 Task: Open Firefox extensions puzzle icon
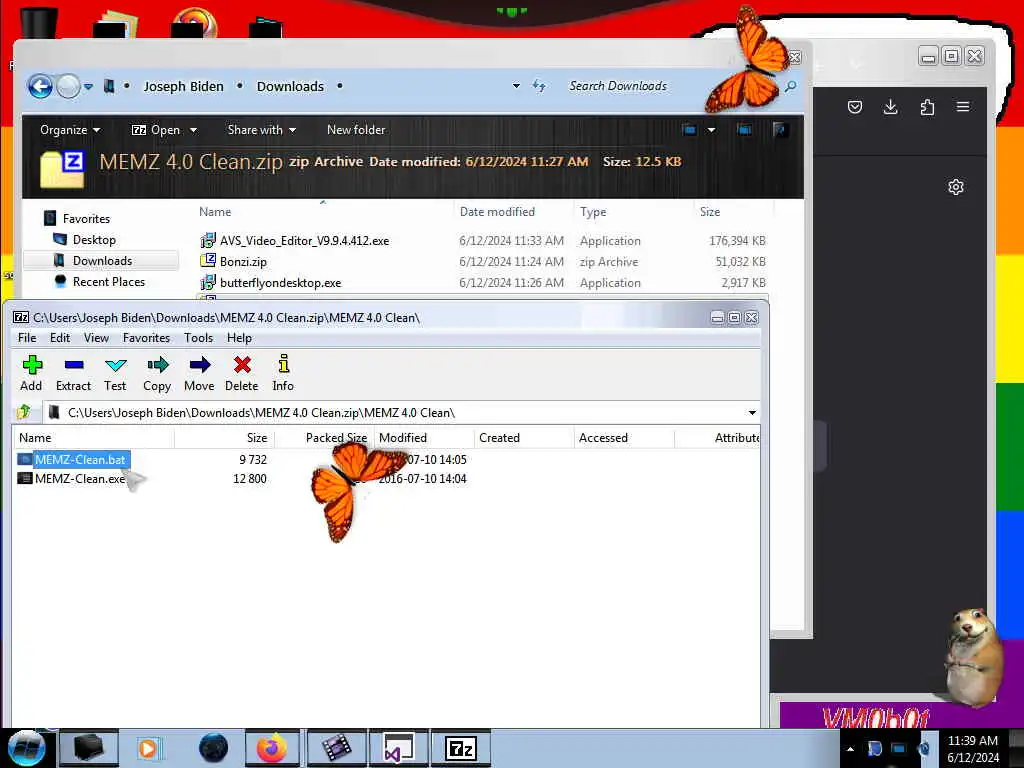coord(927,106)
